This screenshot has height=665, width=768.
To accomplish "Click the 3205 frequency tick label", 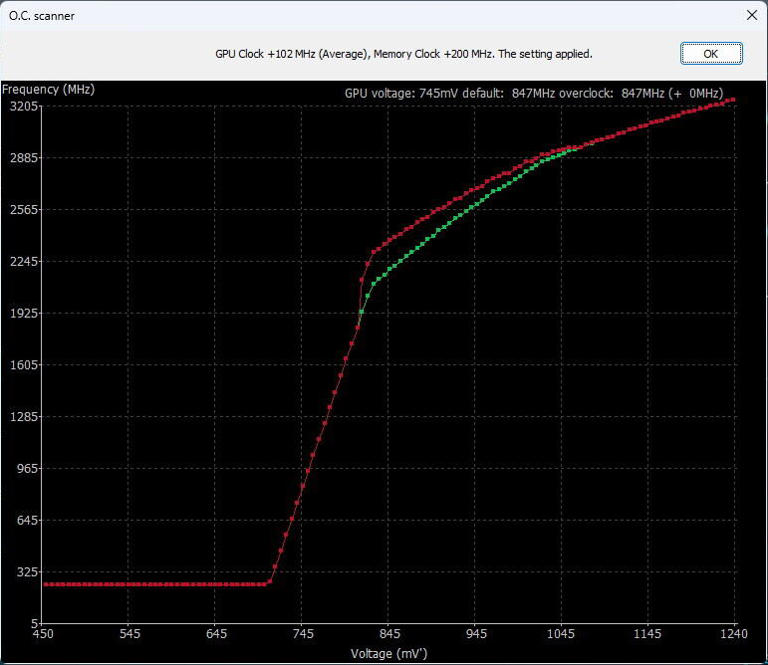I will point(21,106).
